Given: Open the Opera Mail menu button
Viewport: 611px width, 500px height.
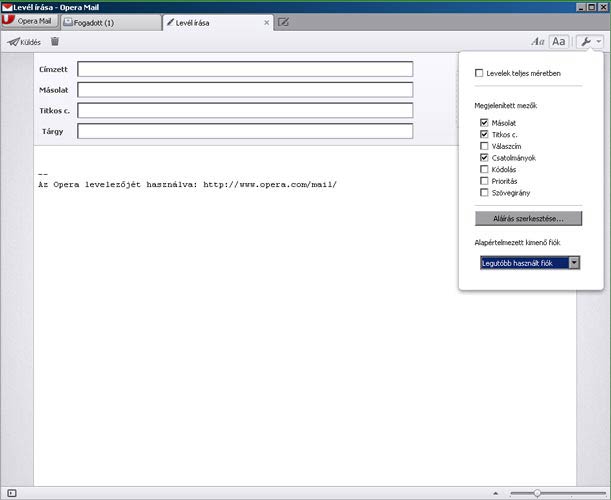Looking at the screenshot, I should pos(28,21).
